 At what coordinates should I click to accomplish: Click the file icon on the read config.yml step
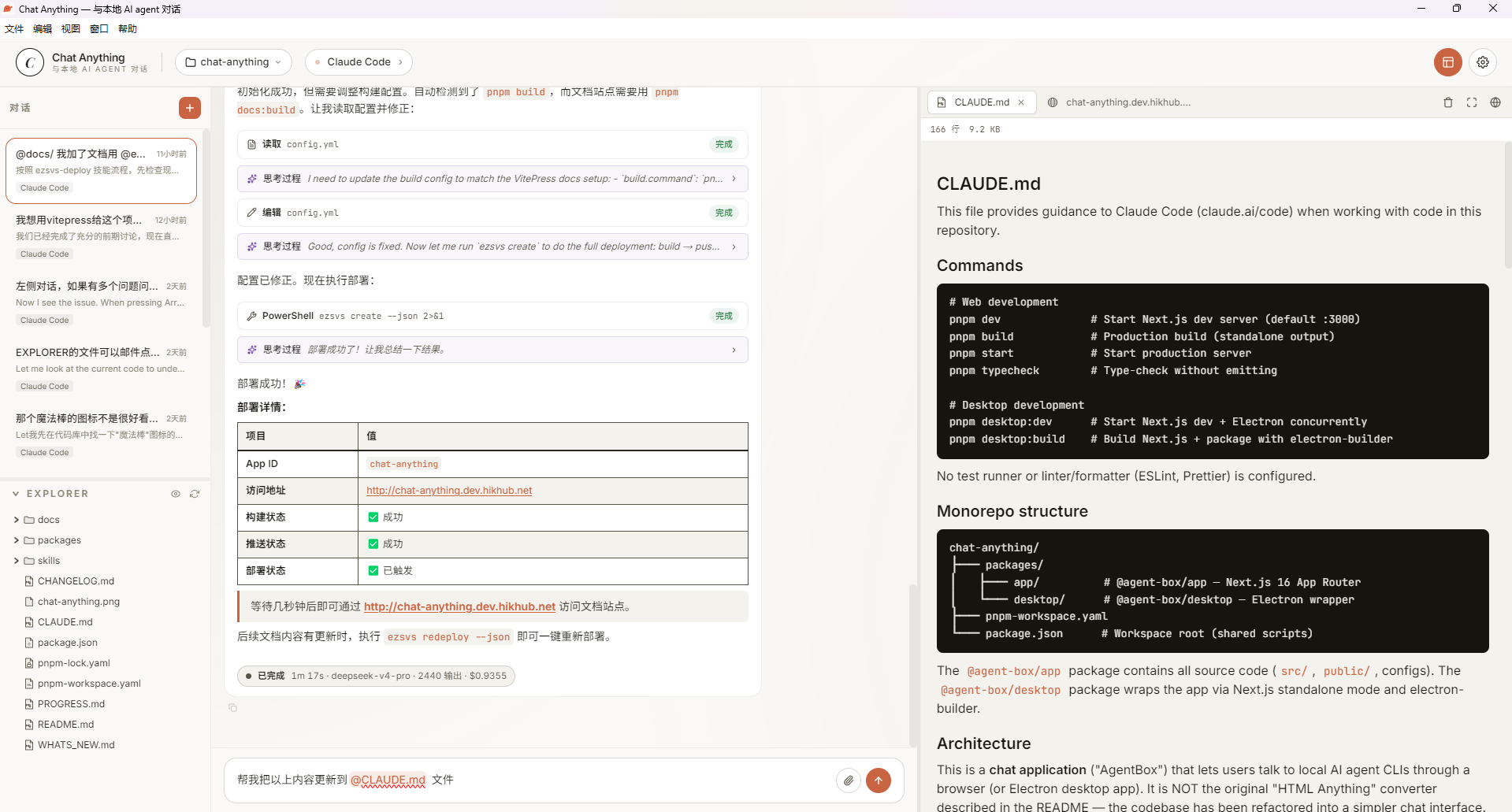click(x=252, y=144)
